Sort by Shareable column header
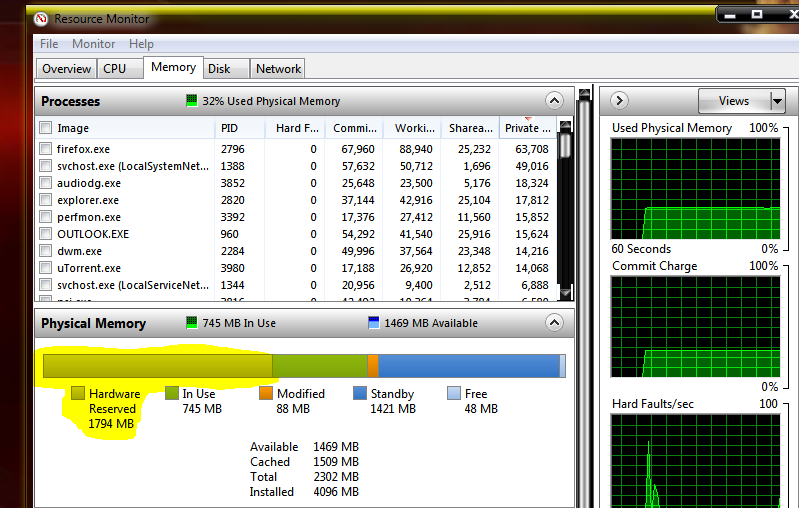This screenshot has height=508, width=799. (470, 128)
